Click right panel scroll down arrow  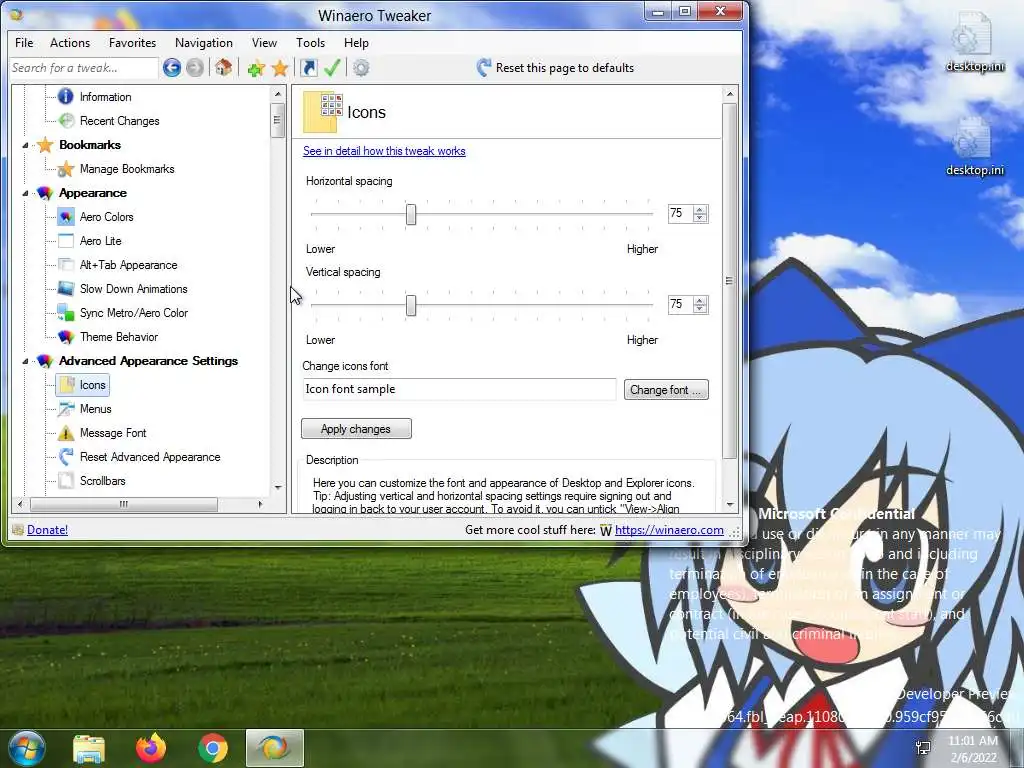point(730,505)
